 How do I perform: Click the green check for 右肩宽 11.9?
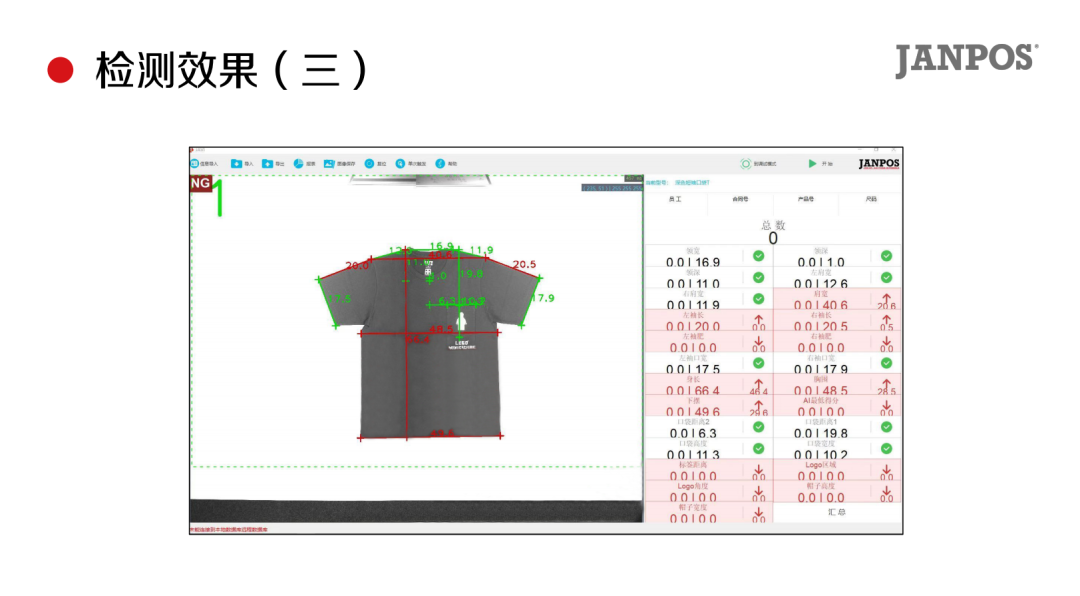758,299
